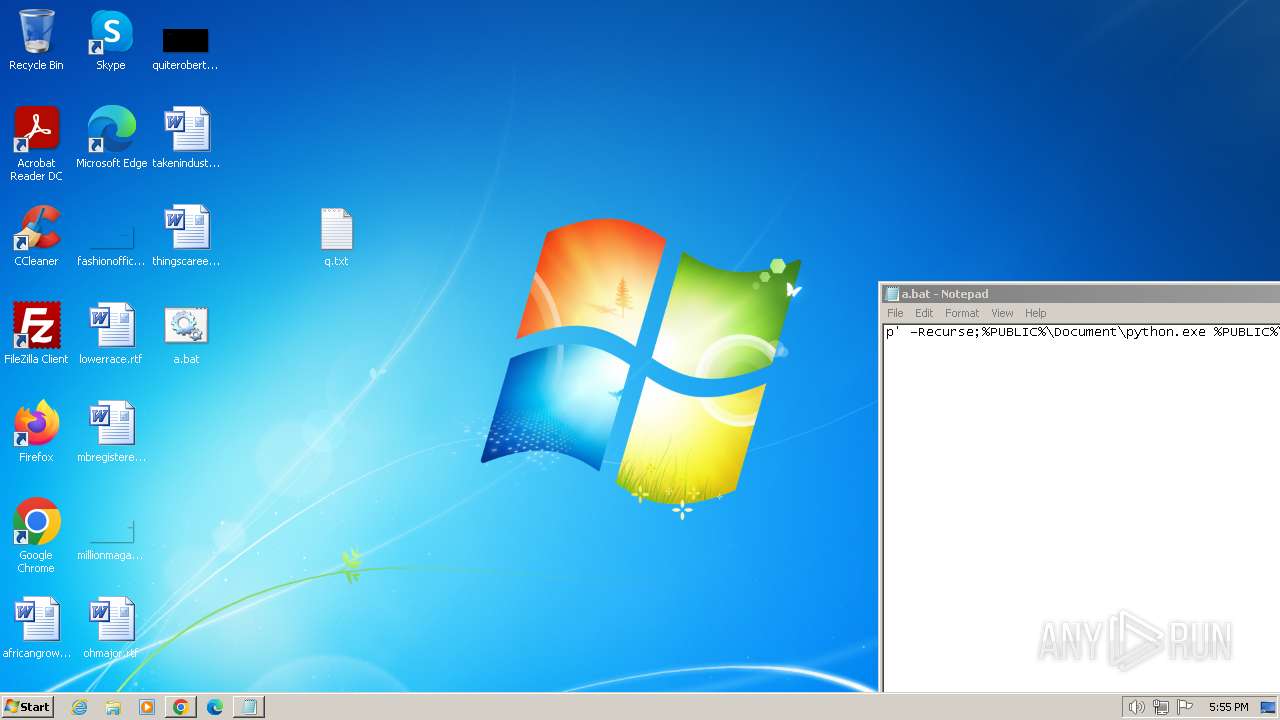Open Notepad View menu

pos(1002,313)
